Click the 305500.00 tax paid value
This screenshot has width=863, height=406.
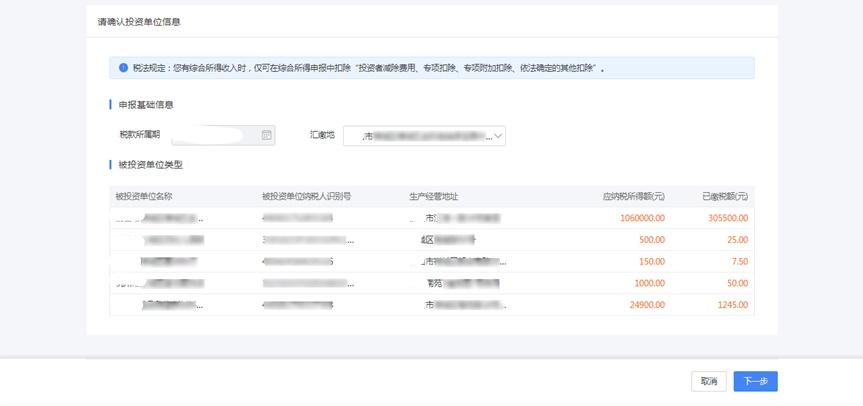[728, 218]
